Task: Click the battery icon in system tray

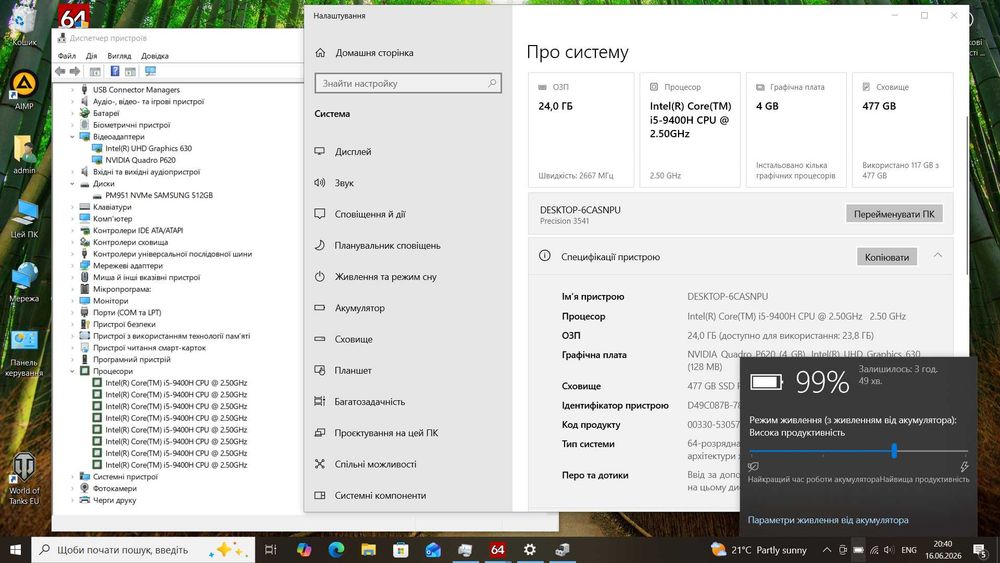Action: pos(858,550)
